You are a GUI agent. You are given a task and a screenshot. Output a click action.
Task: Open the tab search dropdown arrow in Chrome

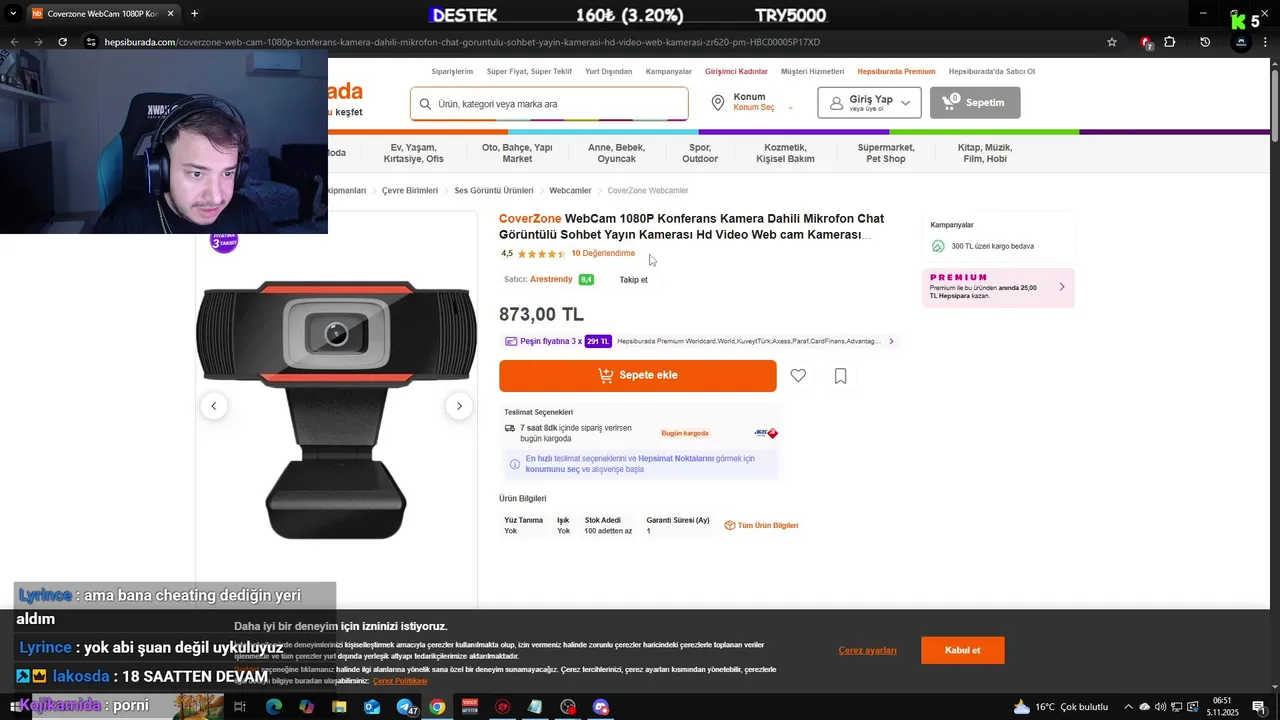[x=13, y=14]
